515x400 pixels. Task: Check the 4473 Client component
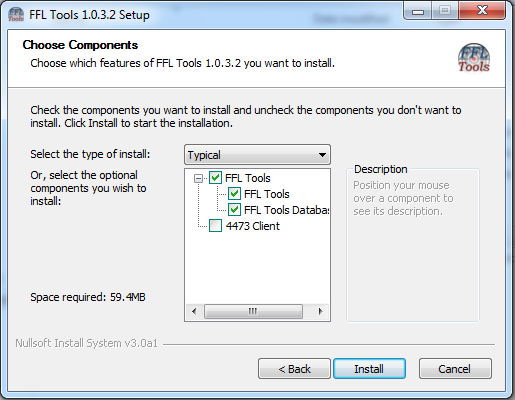tap(215, 226)
